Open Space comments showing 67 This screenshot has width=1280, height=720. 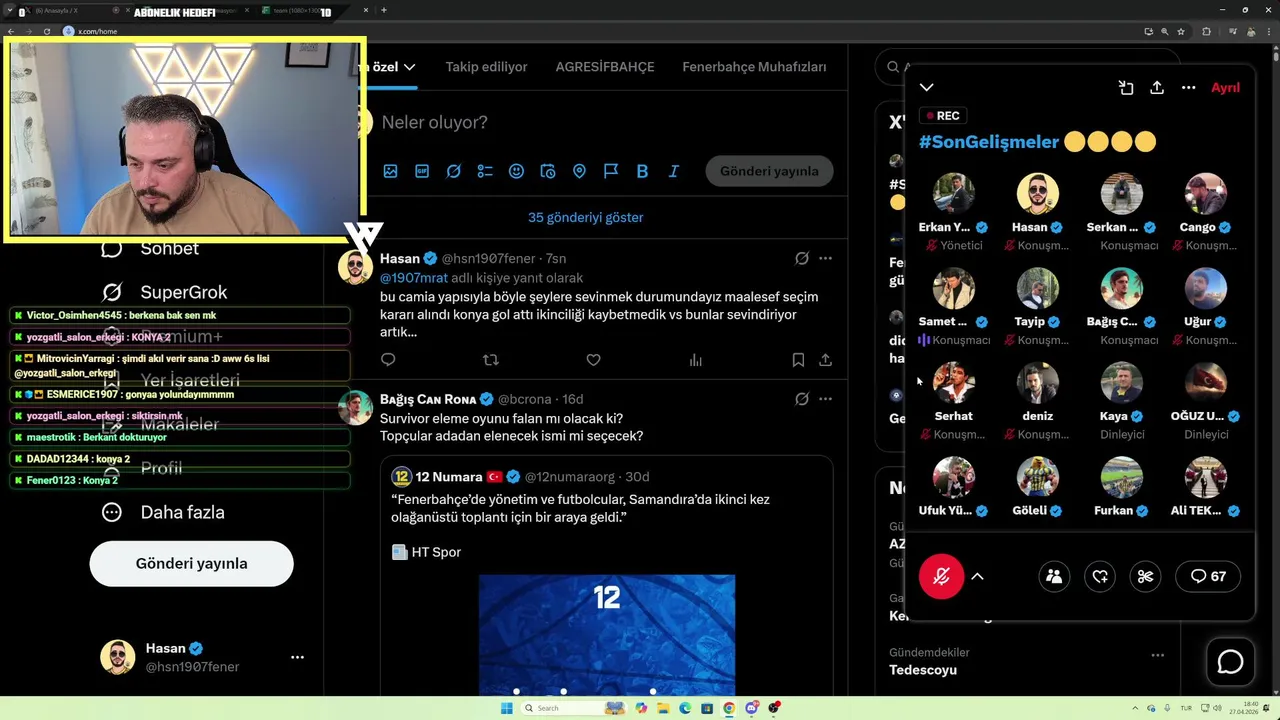click(x=1208, y=576)
